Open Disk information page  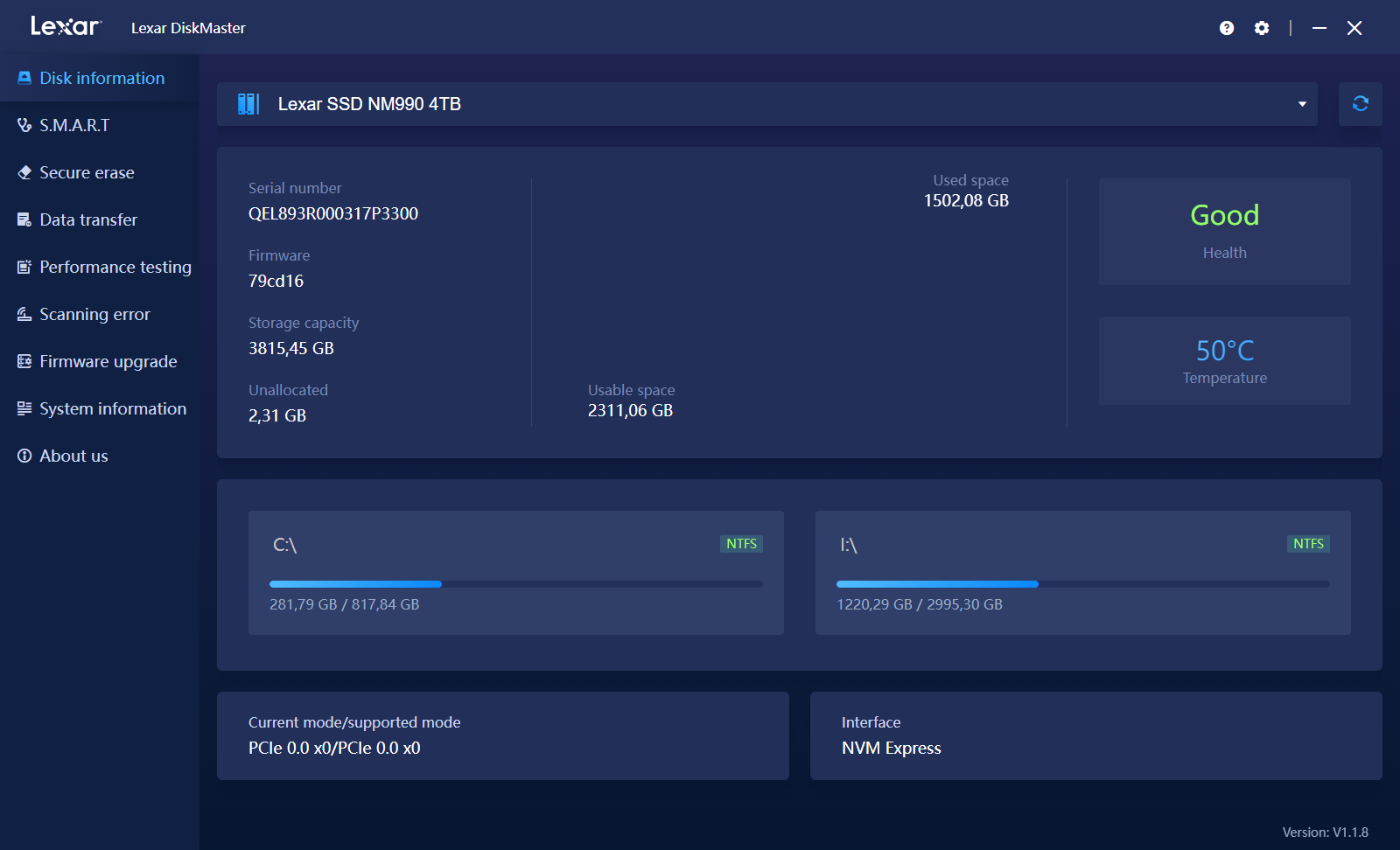pyautogui.click(x=100, y=78)
